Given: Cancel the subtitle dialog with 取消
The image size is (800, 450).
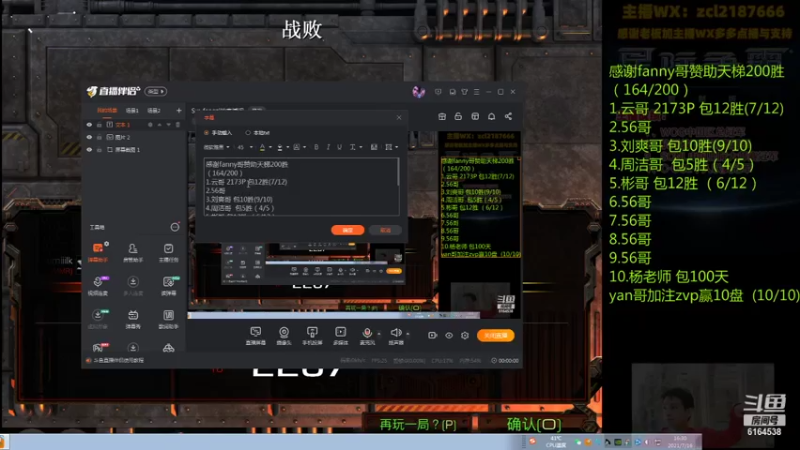Looking at the screenshot, I should (x=385, y=230).
